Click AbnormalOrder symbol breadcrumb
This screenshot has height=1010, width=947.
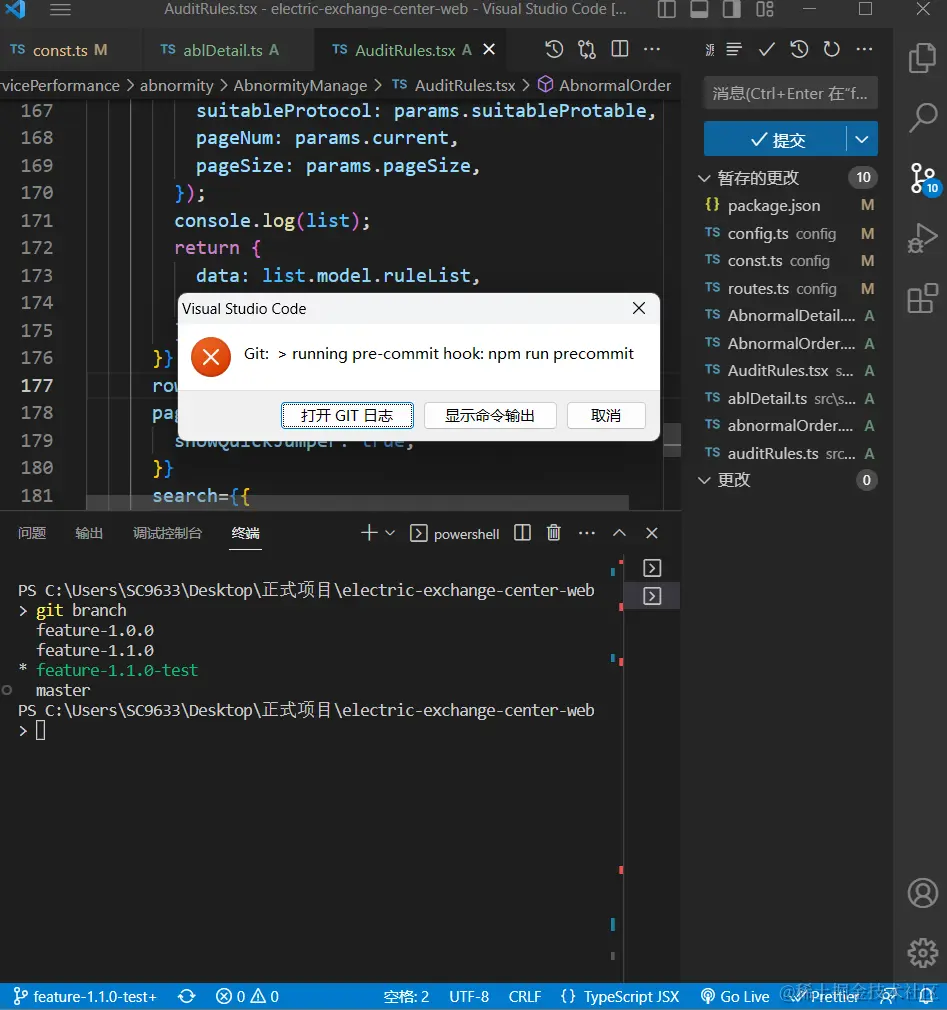tap(606, 86)
